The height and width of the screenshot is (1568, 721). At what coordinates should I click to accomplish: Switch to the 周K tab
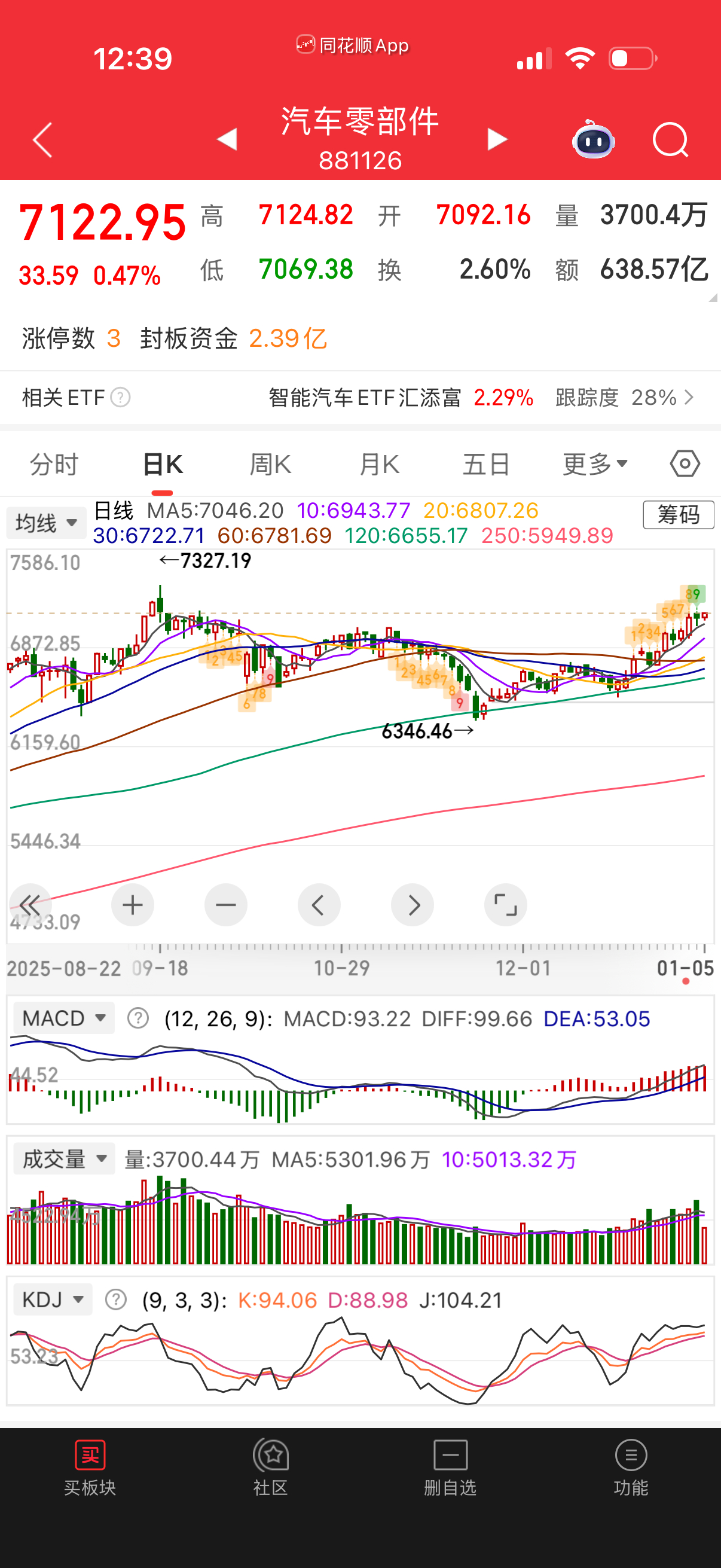pyautogui.click(x=271, y=464)
